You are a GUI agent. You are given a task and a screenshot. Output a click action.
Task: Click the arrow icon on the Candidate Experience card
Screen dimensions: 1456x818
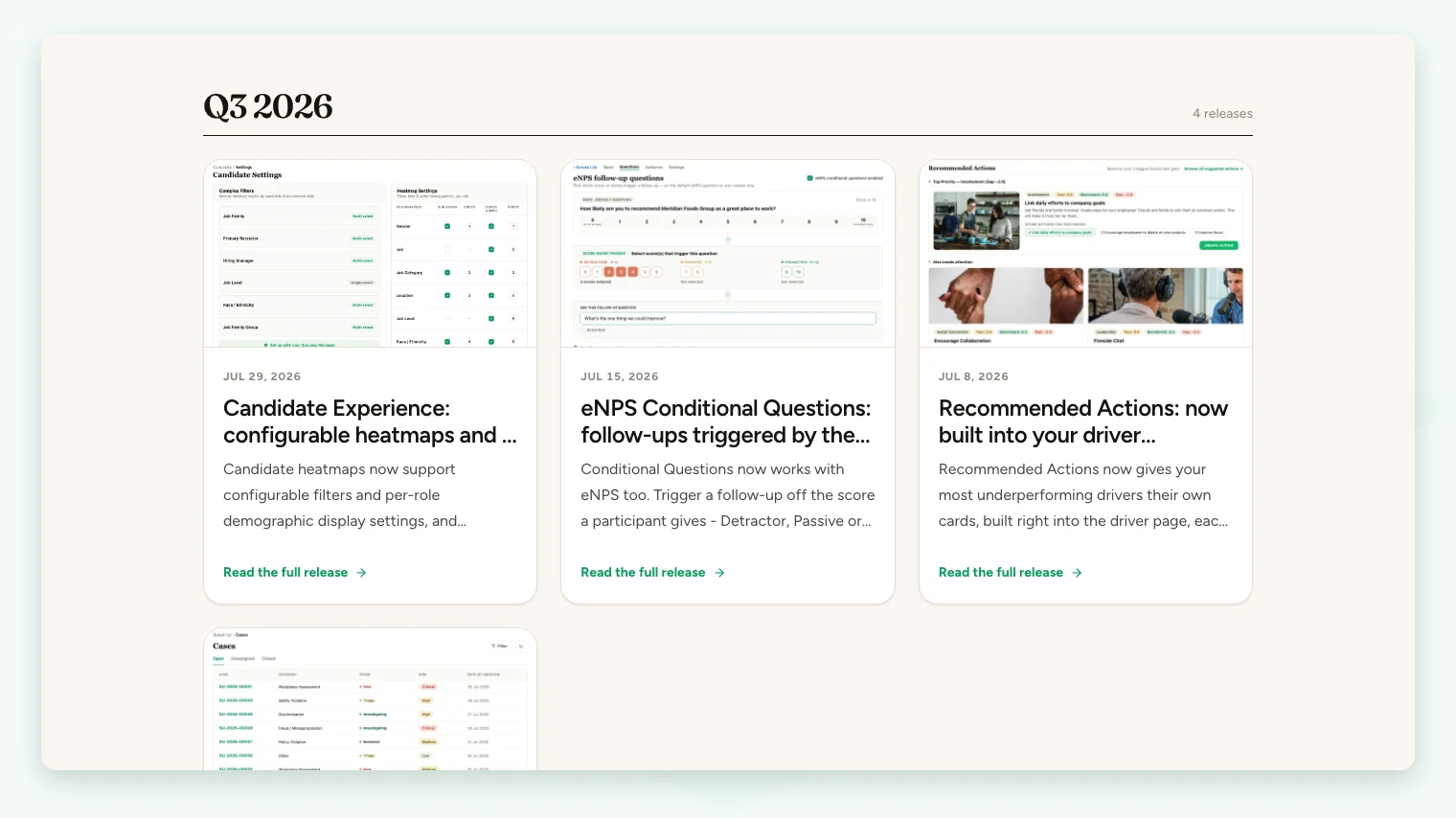(x=361, y=573)
